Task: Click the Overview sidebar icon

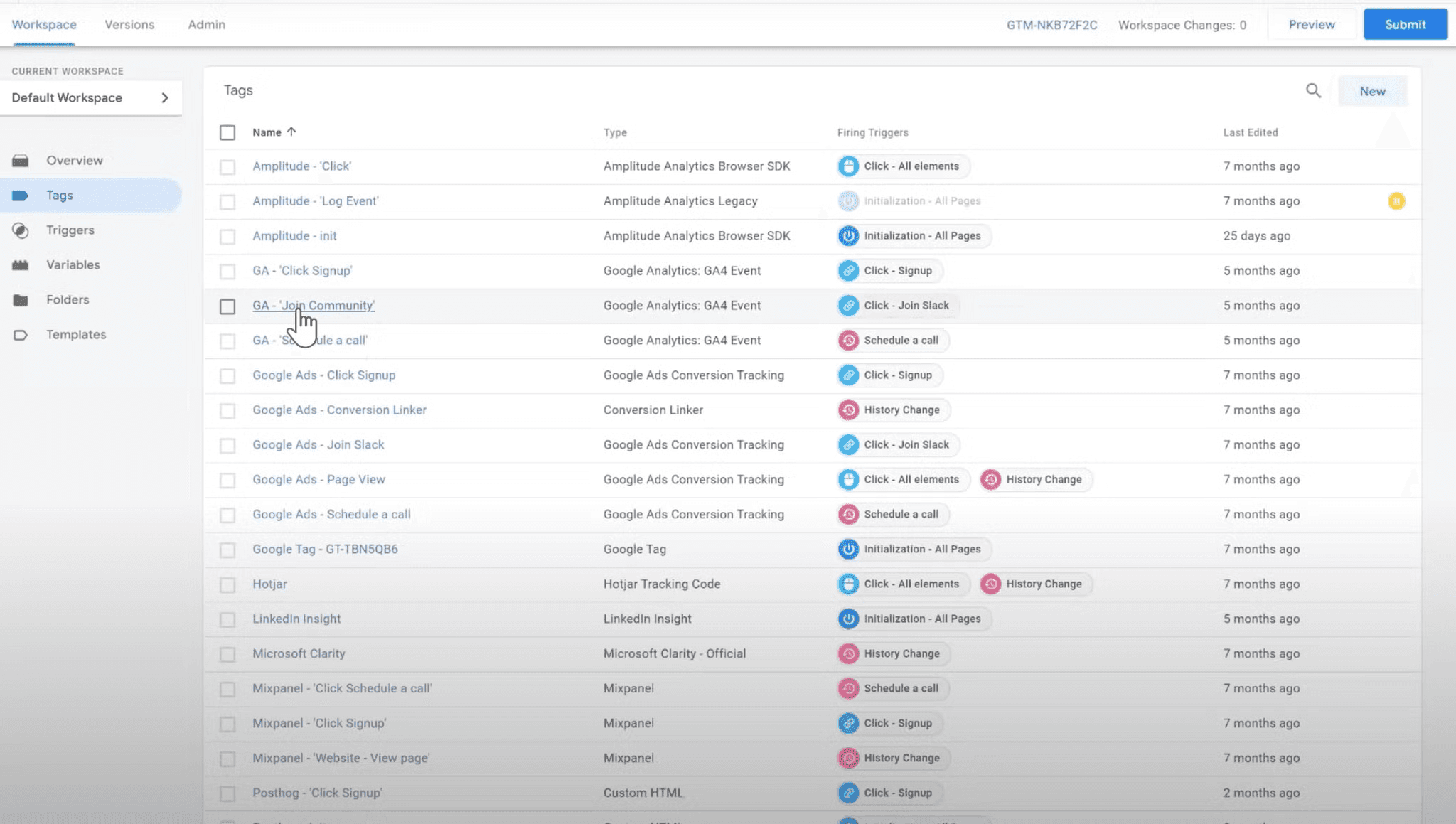Action: tap(21, 161)
